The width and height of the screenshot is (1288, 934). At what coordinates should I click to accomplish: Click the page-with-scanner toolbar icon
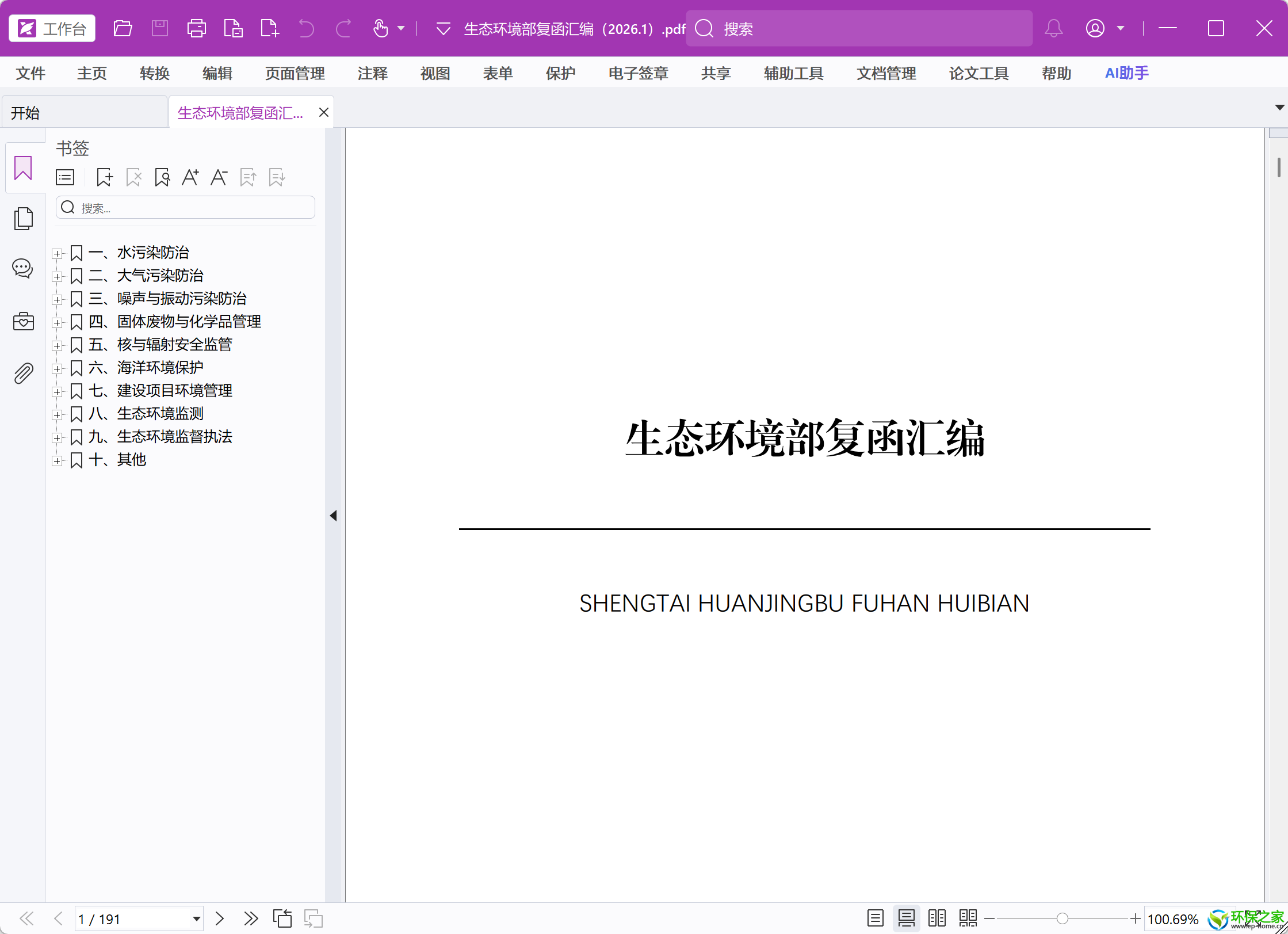point(233,28)
